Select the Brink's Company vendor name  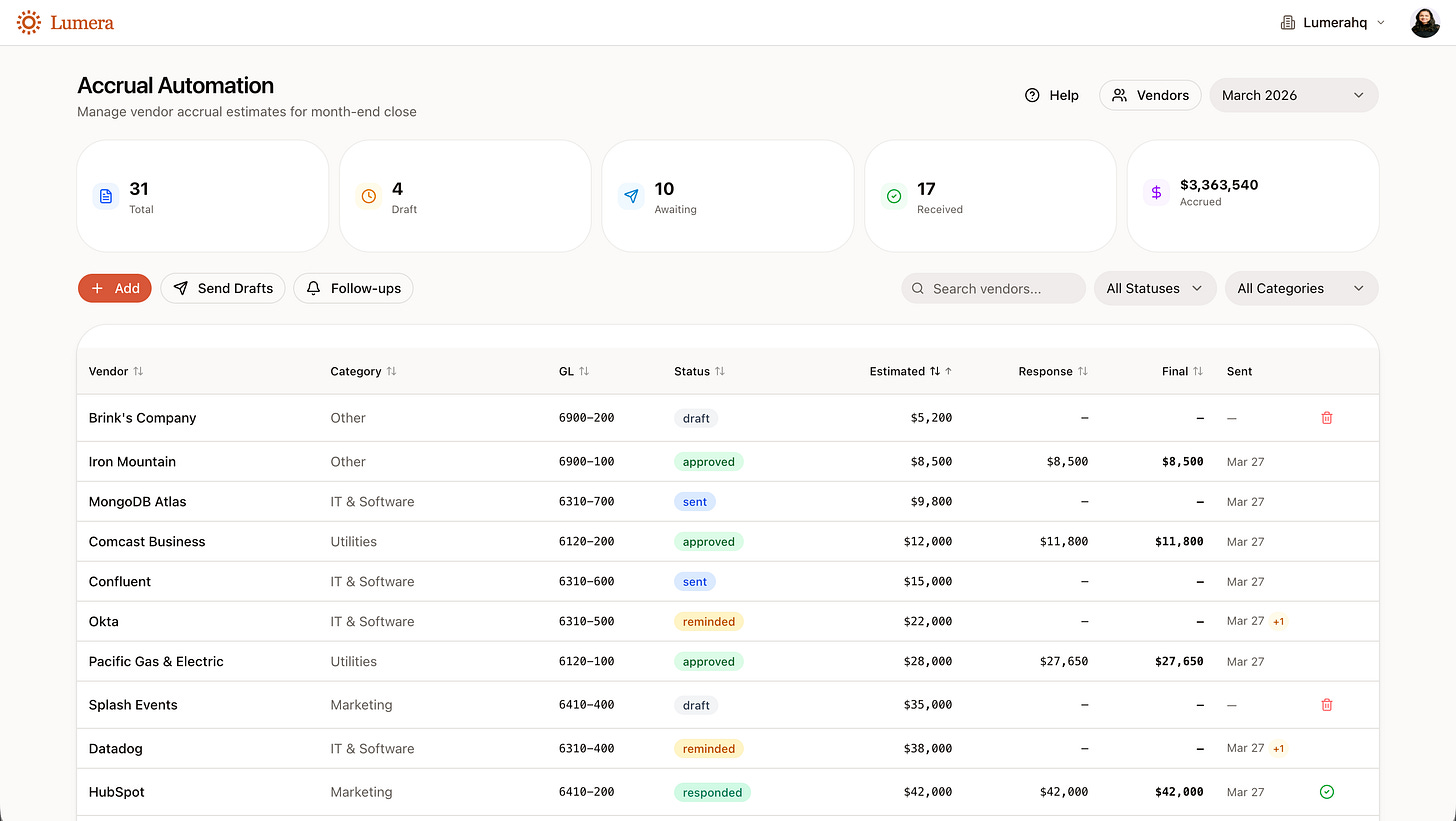pos(142,418)
